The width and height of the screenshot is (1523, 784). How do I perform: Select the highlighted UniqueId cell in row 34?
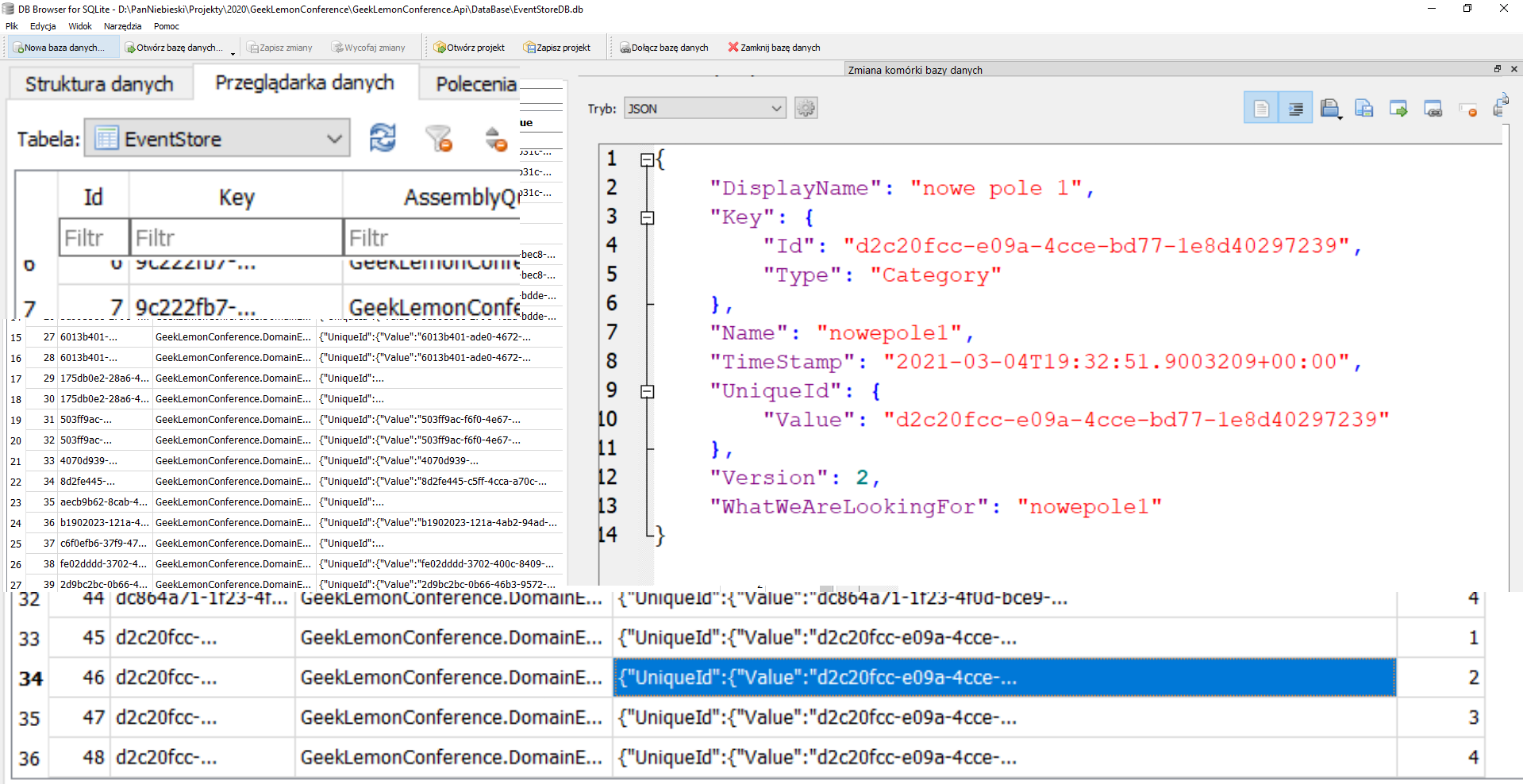1004,678
